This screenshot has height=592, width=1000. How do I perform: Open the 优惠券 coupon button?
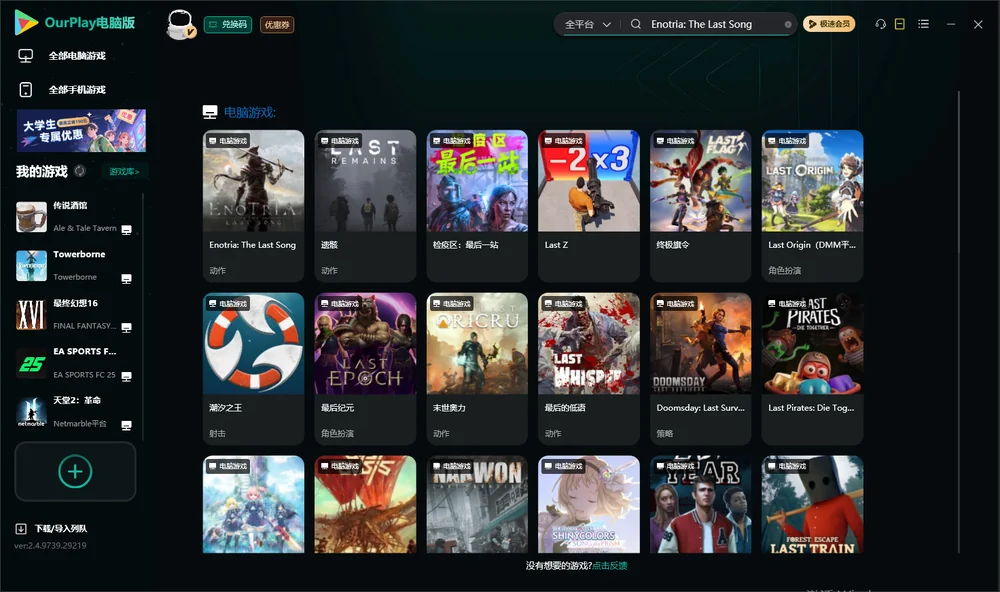(277, 24)
